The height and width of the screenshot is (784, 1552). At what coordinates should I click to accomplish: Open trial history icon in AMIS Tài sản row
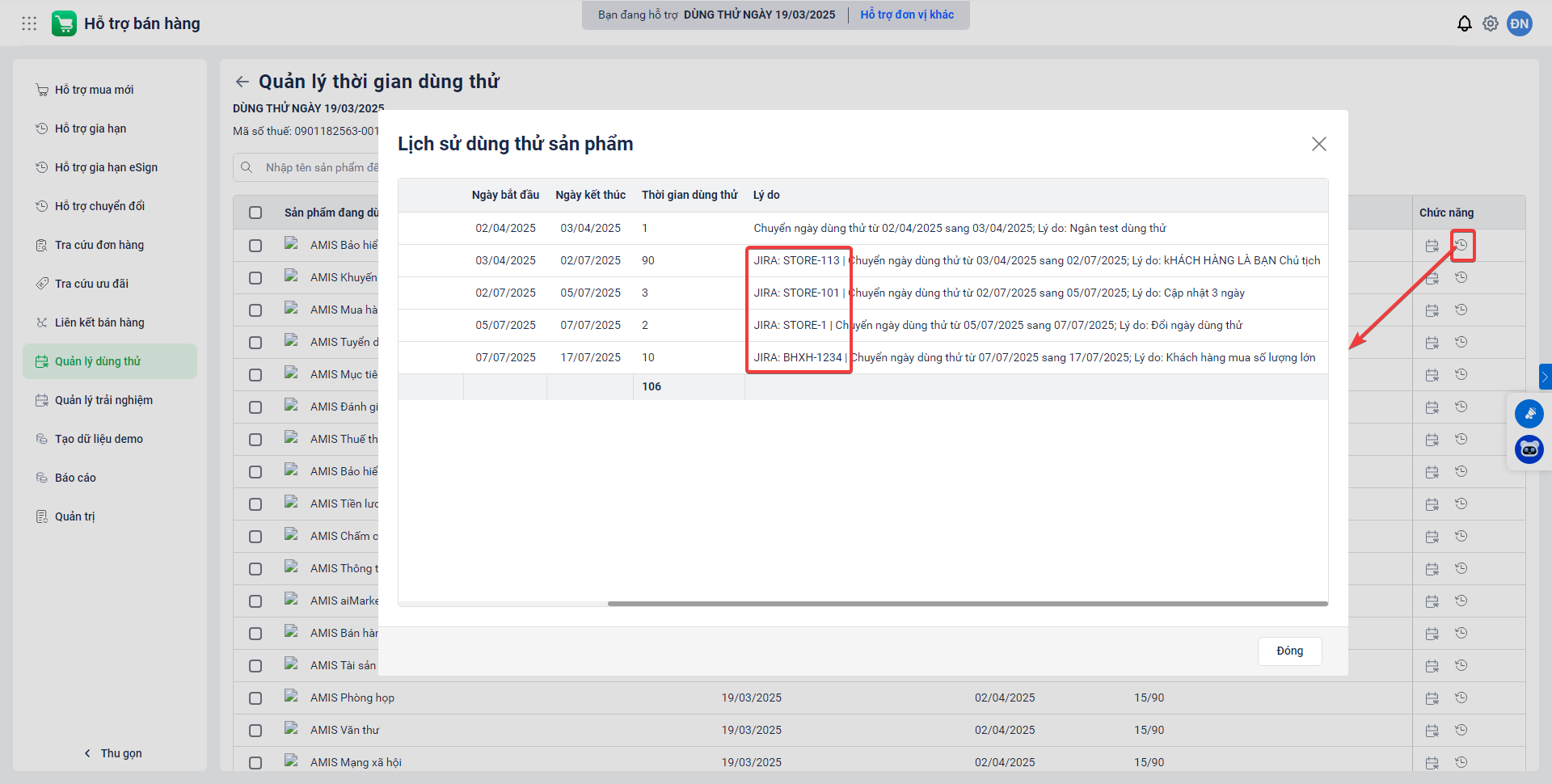click(x=1461, y=665)
